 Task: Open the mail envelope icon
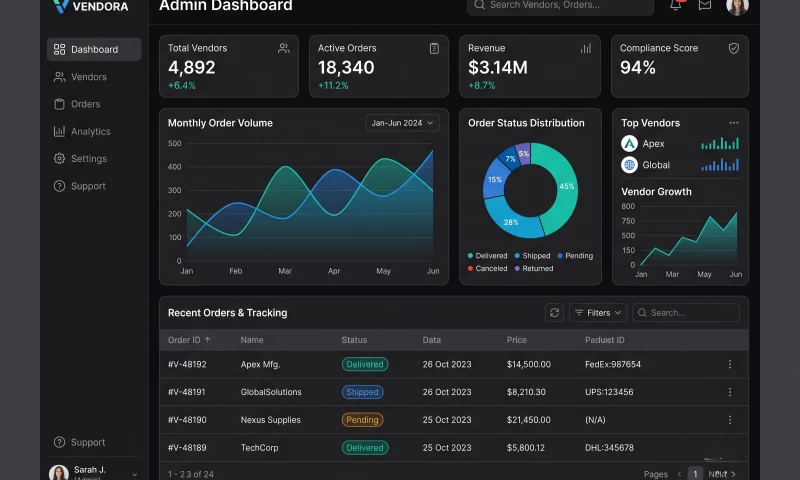[x=705, y=5]
